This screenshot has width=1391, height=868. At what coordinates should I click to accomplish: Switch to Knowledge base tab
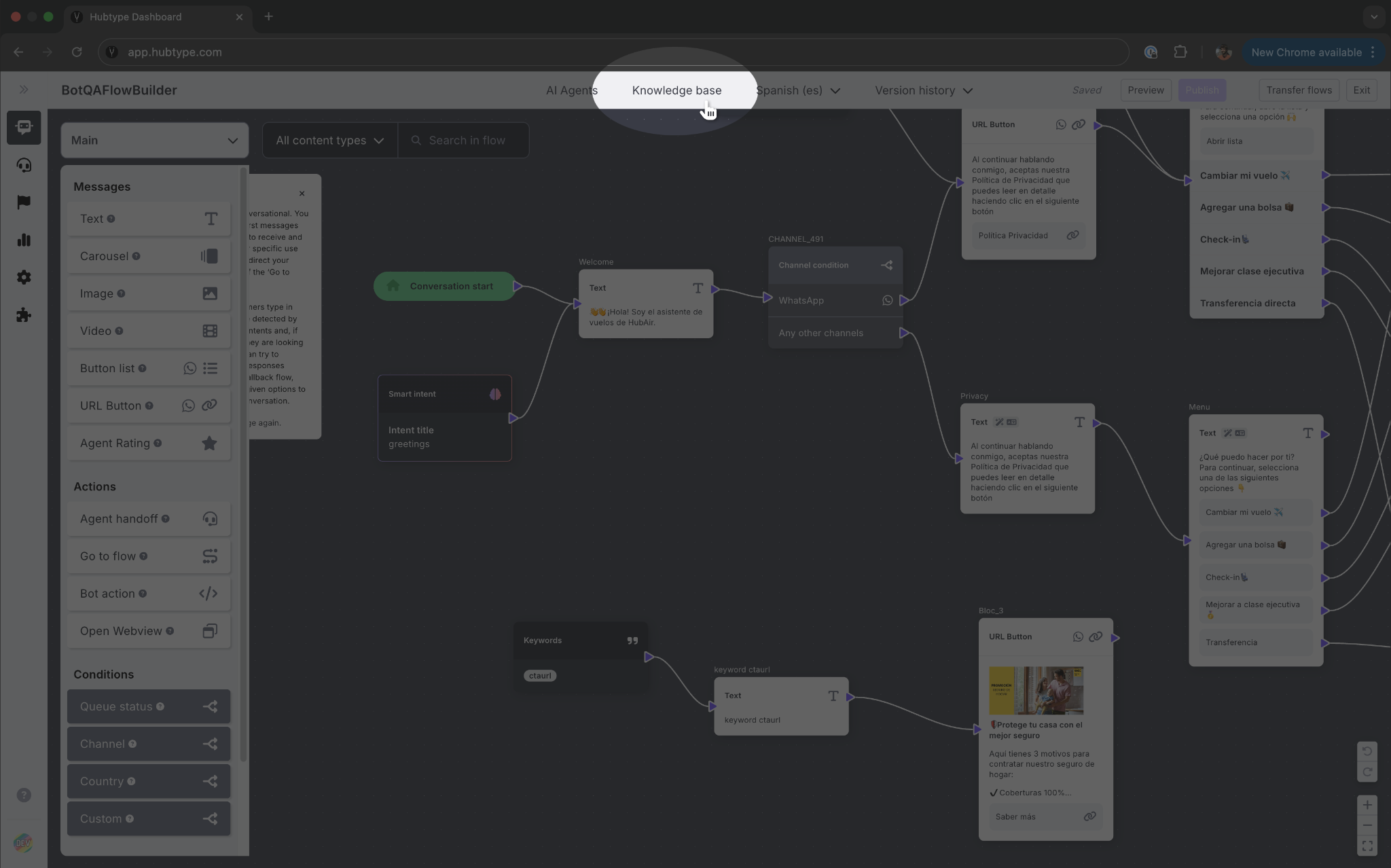[676, 90]
